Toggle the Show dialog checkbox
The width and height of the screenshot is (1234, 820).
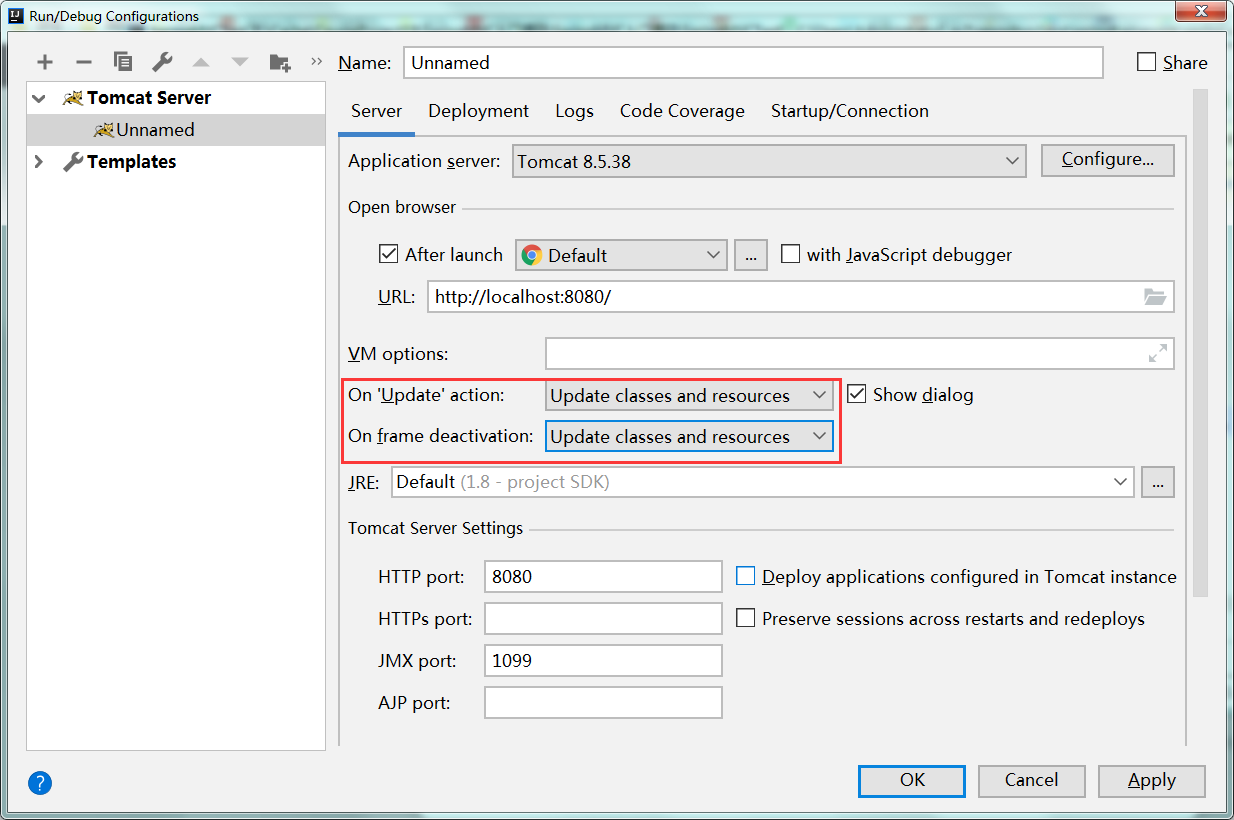point(856,394)
